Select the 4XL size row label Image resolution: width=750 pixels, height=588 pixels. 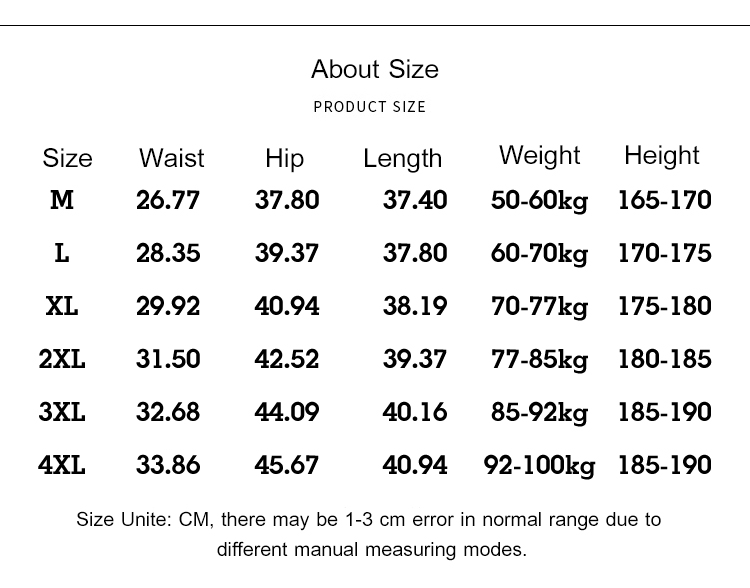tap(62, 465)
